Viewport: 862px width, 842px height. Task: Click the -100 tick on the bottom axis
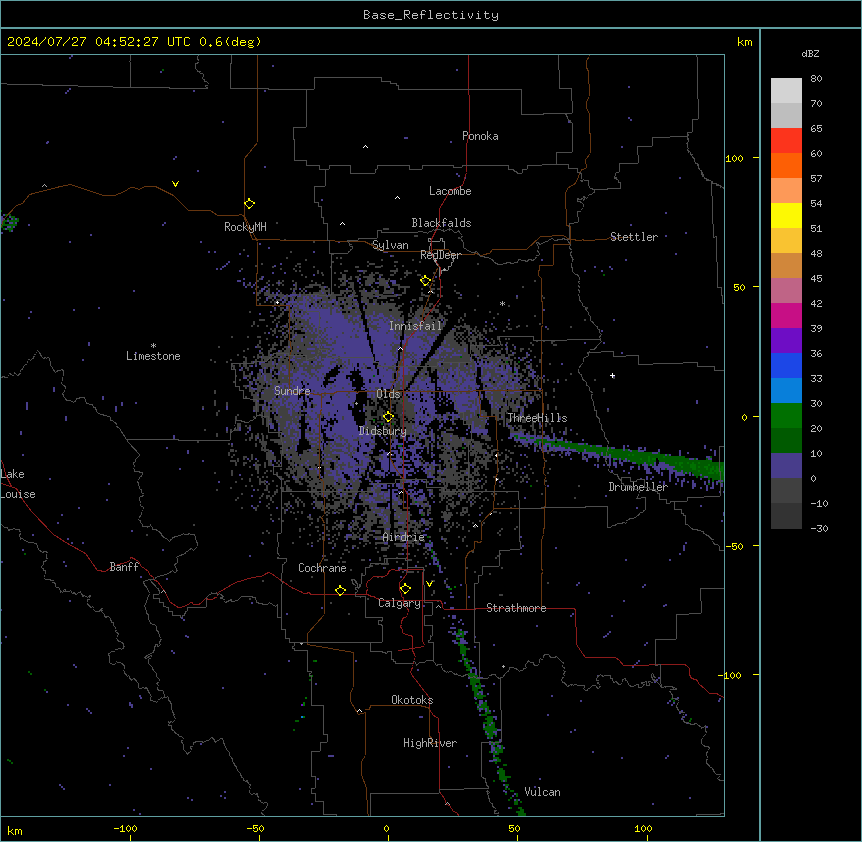[x=125, y=828]
